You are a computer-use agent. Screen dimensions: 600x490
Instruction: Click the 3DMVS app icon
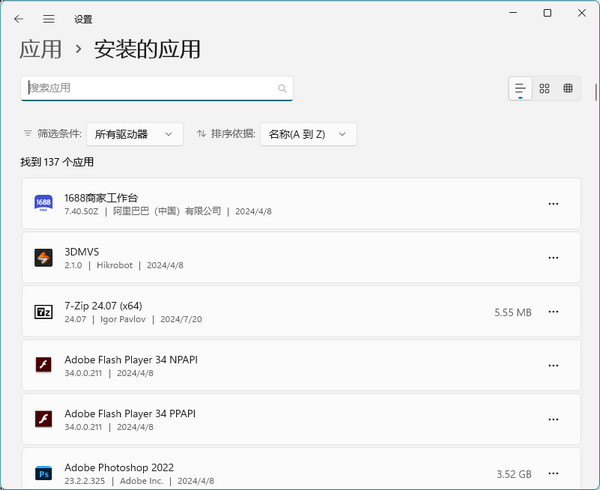(x=43, y=258)
